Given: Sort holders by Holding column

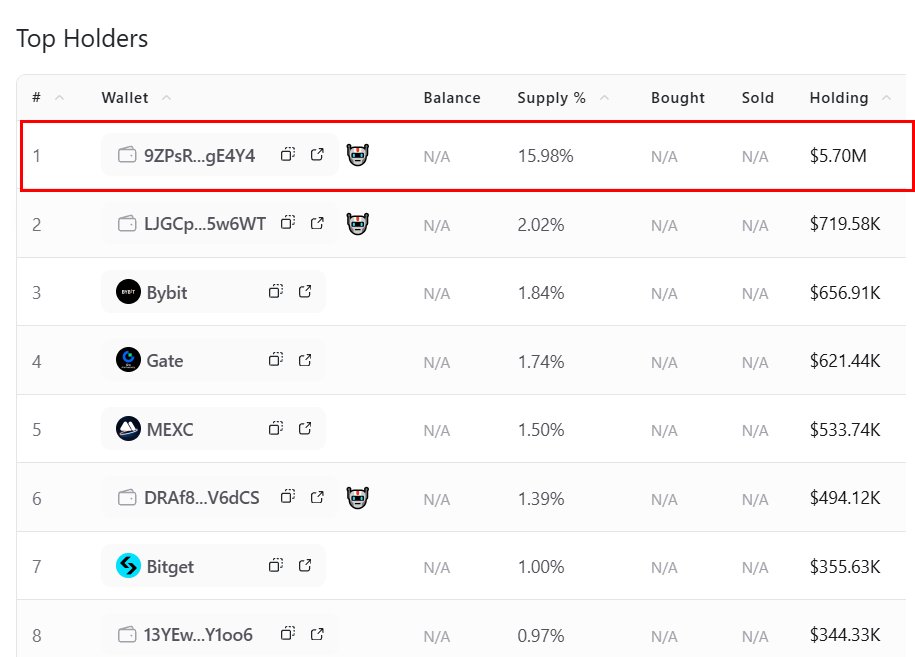Looking at the screenshot, I should click(x=886, y=98).
